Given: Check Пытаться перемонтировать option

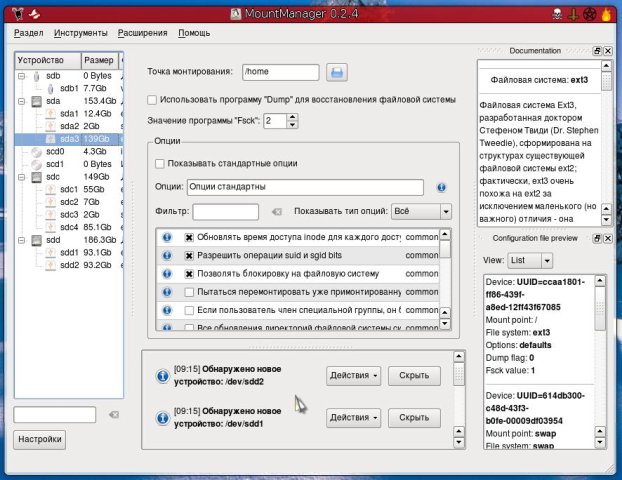Looking at the screenshot, I should click(x=189, y=292).
